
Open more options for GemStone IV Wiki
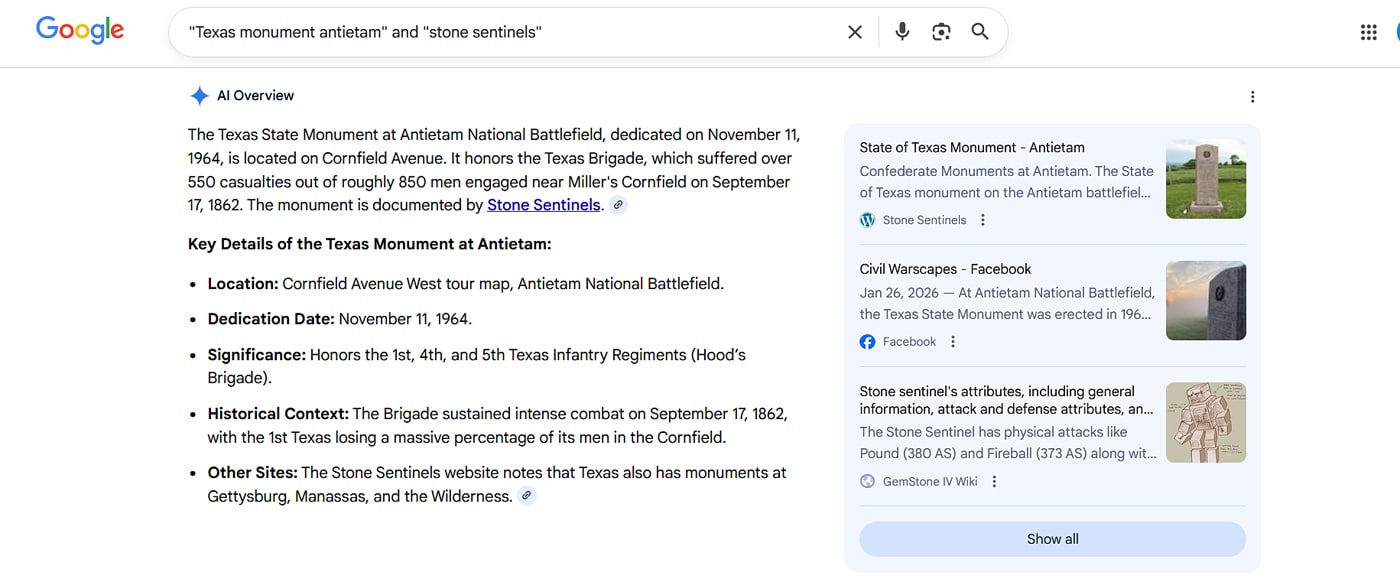(x=994, y=482)
